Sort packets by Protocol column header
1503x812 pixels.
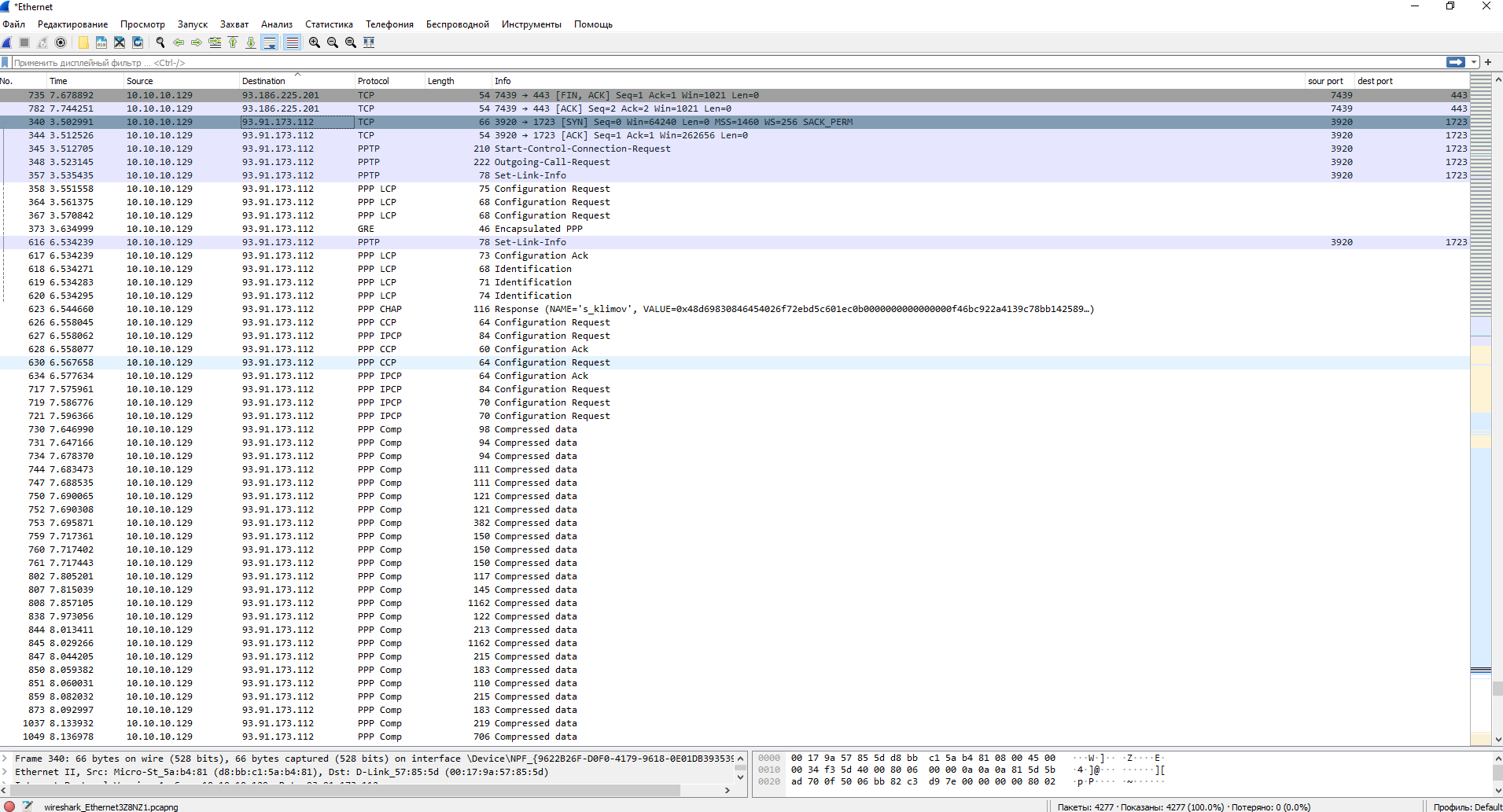tap(374, 81)
